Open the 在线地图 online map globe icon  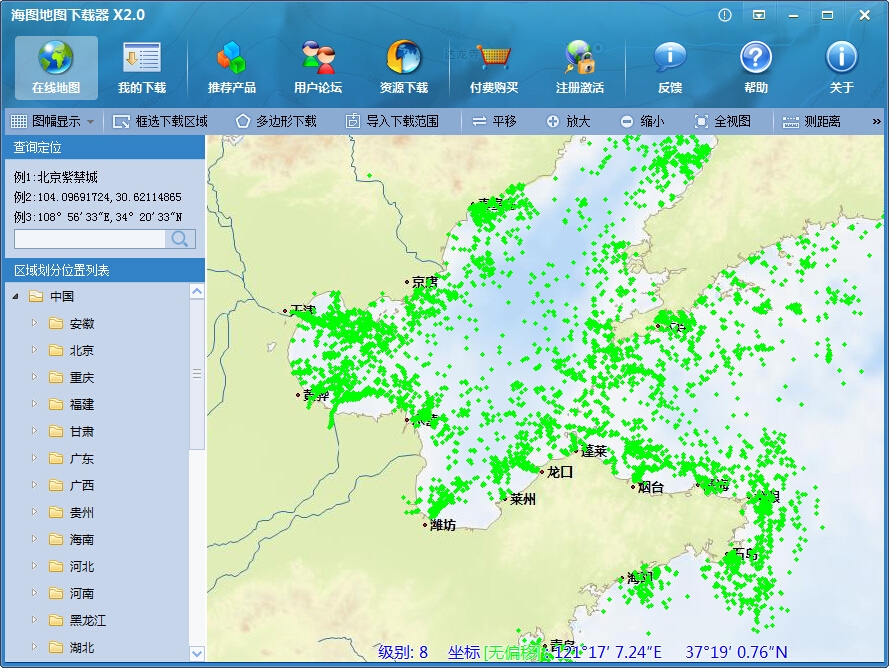click(56, 67)
